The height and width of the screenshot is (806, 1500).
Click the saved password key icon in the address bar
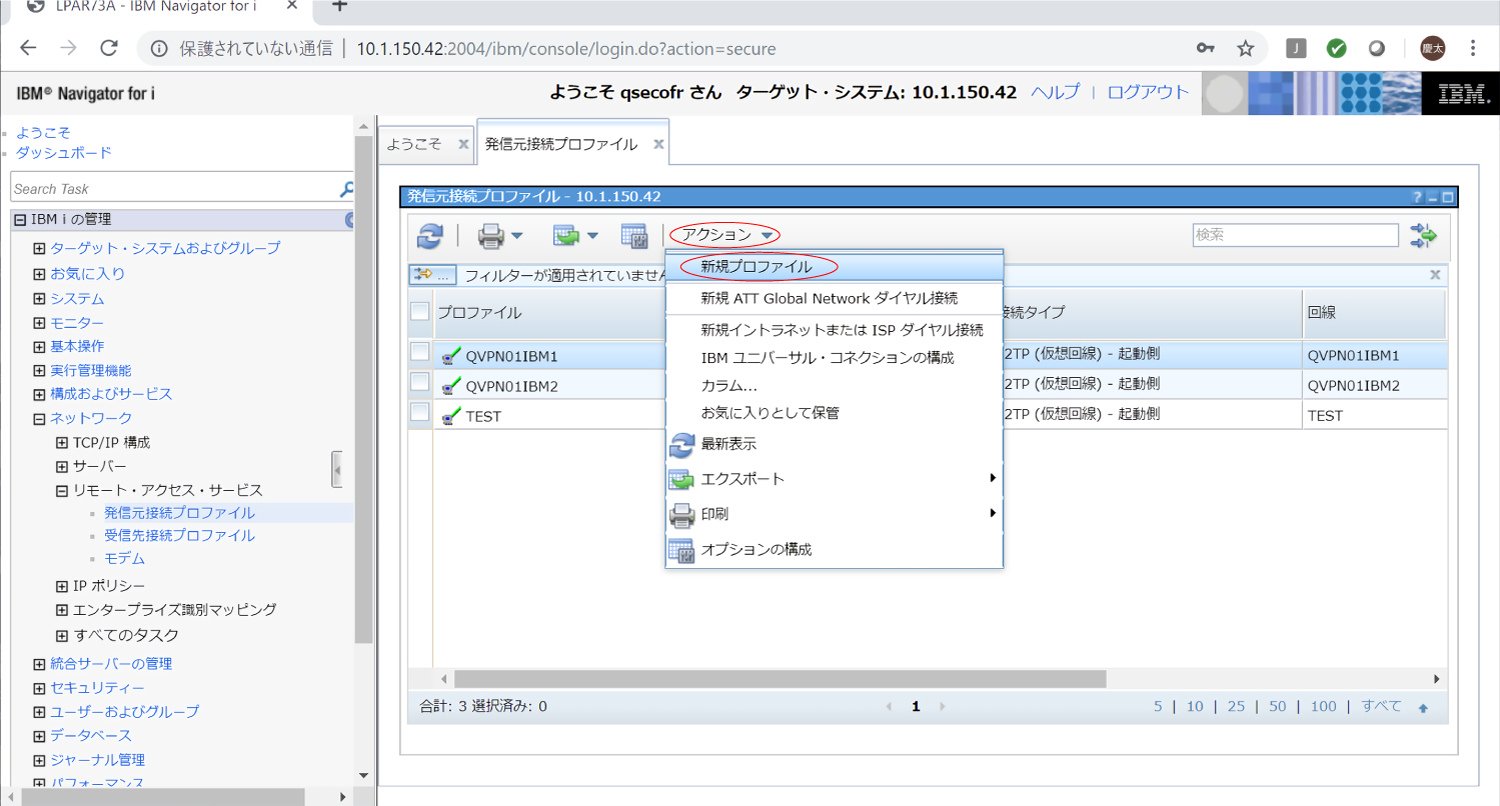pos(1205,48)
